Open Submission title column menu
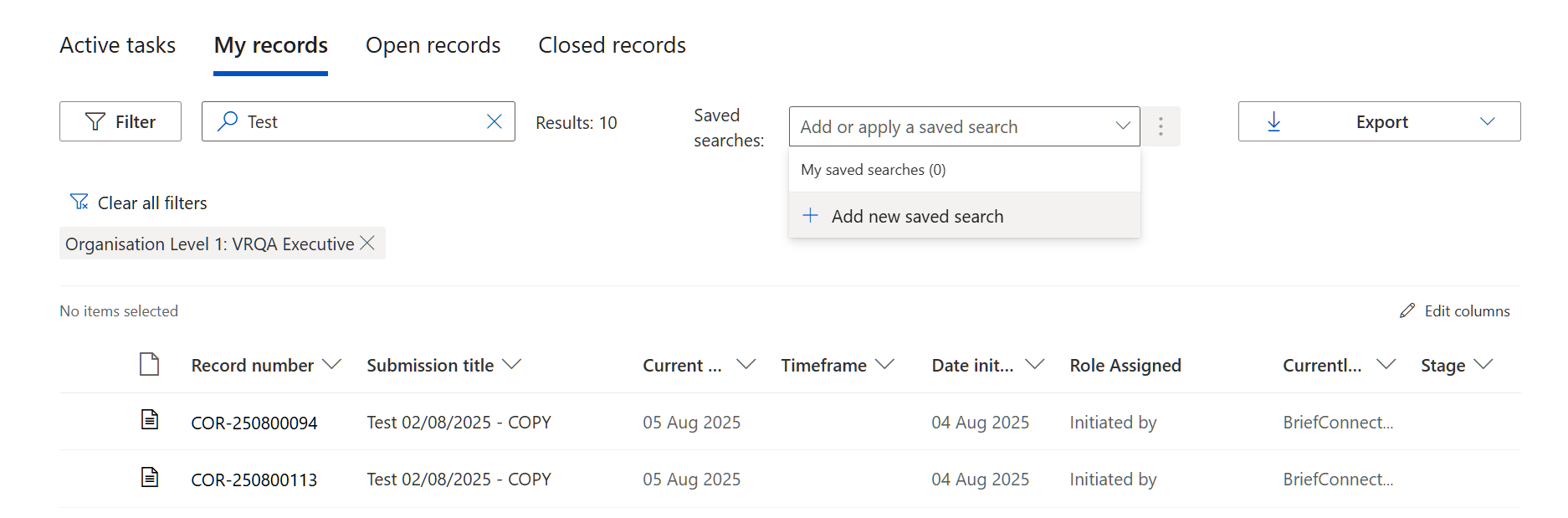Image resolution: width=1568 pixels, height=518 pixels. [x=512, y=365]
